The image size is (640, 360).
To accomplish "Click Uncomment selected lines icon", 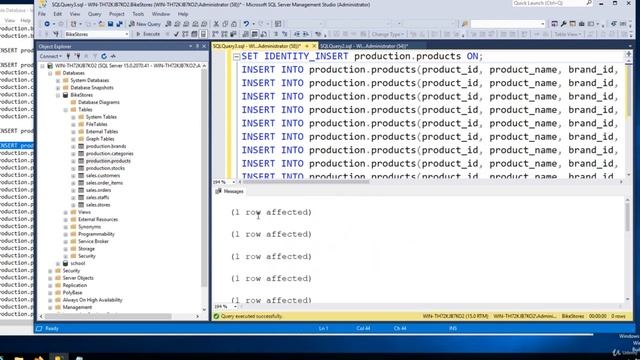I will coord(284,34).
